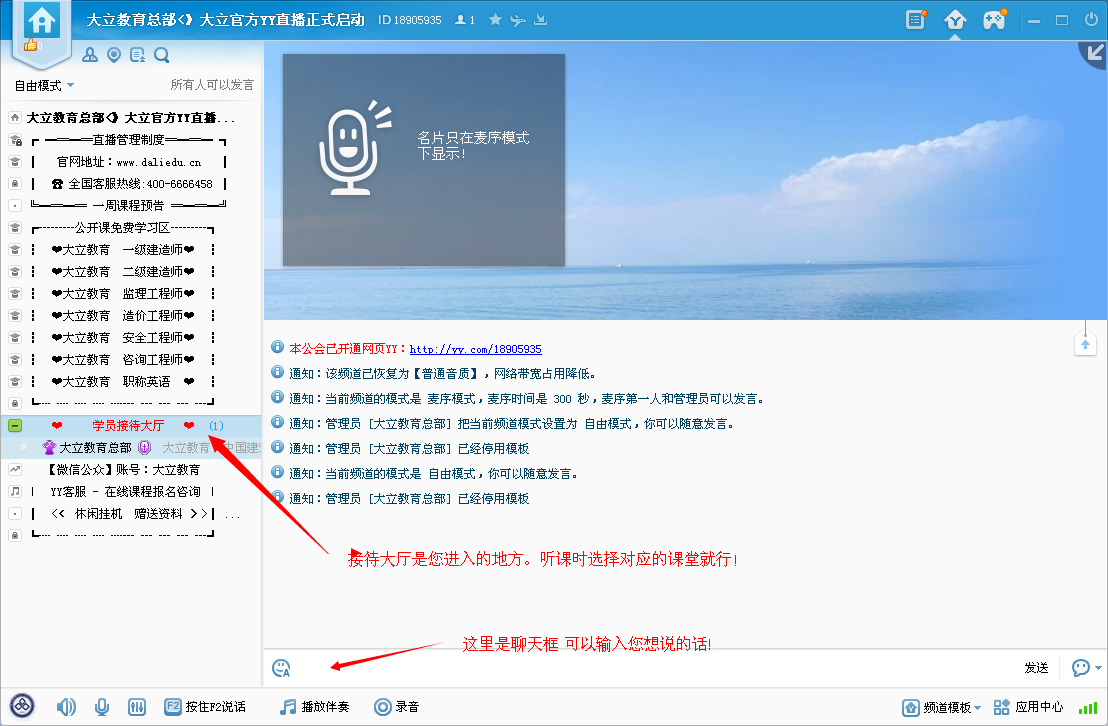Select the 【微信公众】账号:大立教育 row
This screenshot has width=1108, height=726.
coord(131,469)
